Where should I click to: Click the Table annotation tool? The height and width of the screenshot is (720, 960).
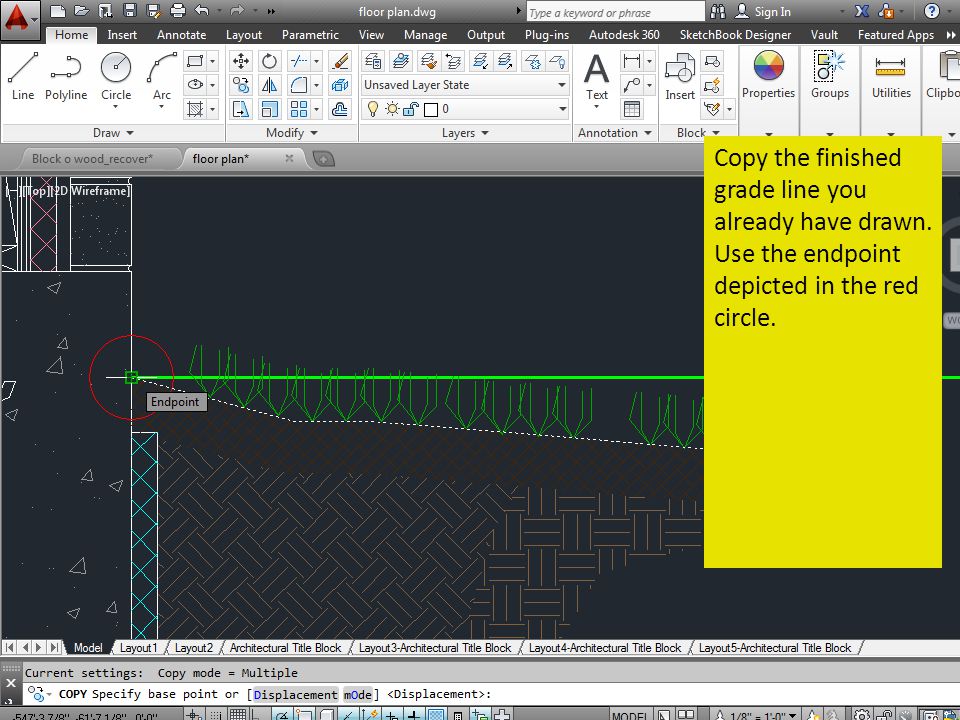631,109
